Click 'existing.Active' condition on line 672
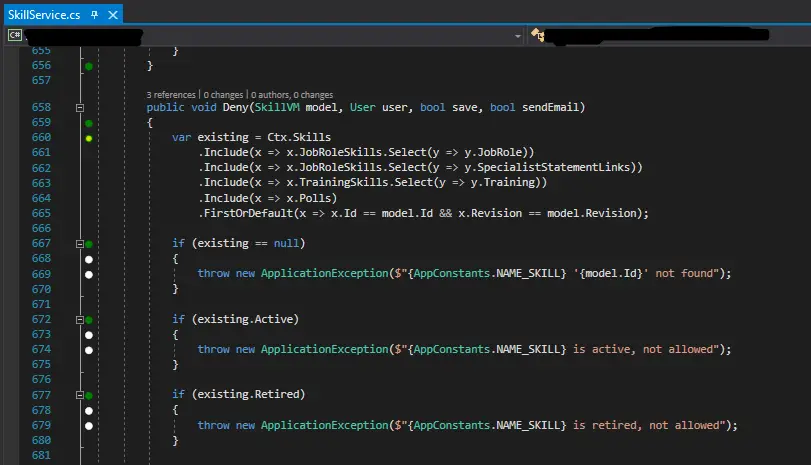811x465 pixels. [245, 319]
